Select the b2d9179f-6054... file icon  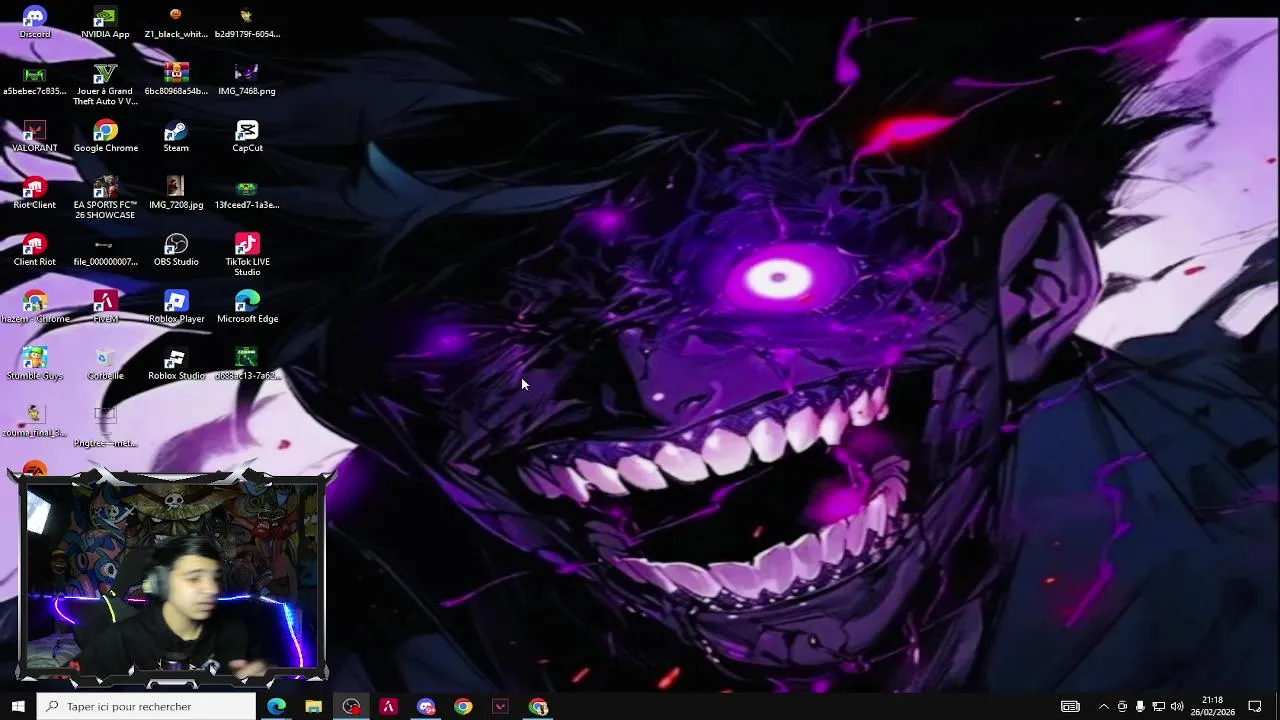tap(247, 23)
